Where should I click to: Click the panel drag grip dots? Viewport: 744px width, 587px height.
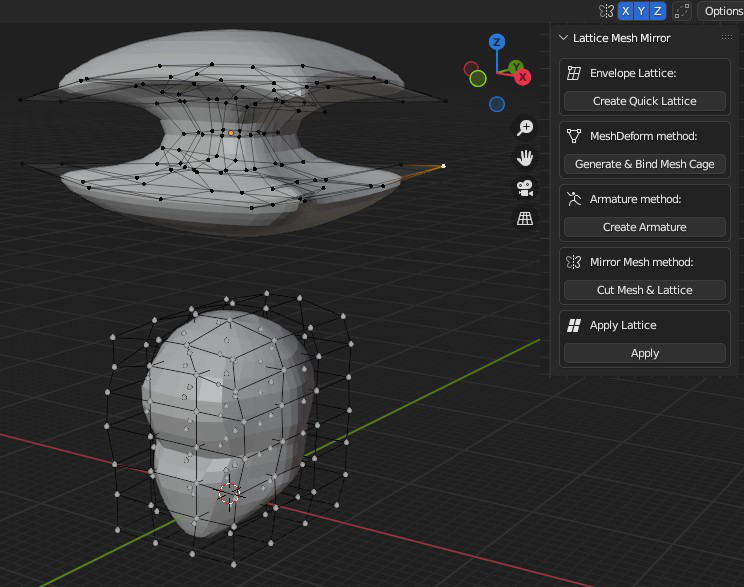click(726, 37)
